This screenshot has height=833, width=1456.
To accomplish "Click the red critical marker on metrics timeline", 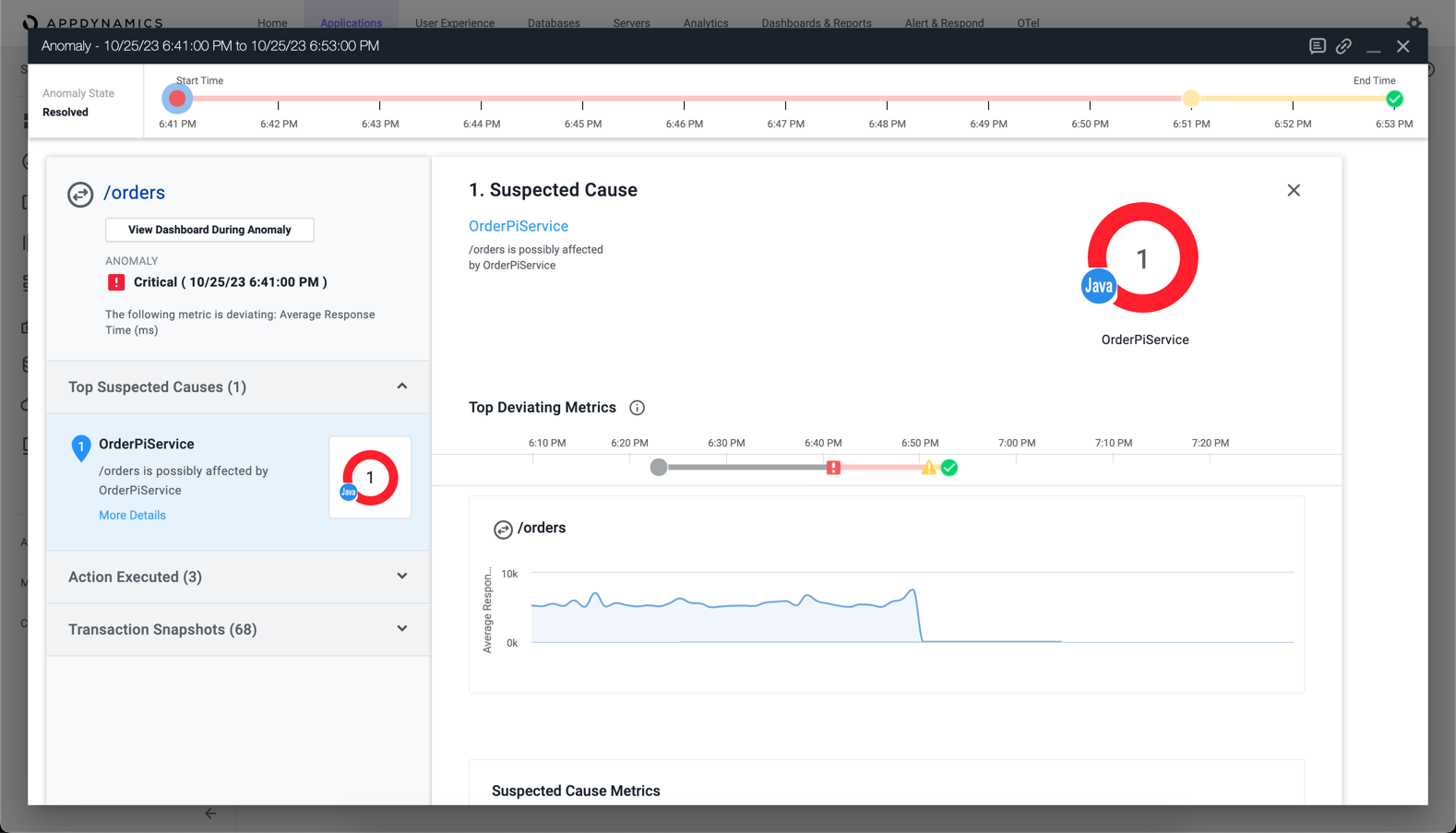I will 833,468.
